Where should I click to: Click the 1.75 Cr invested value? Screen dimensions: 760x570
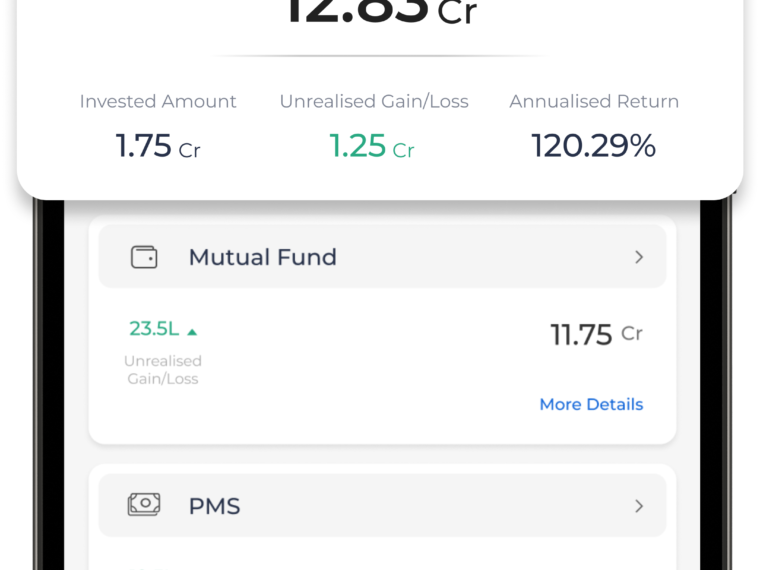pyautogui.click(x=158, y=146)
